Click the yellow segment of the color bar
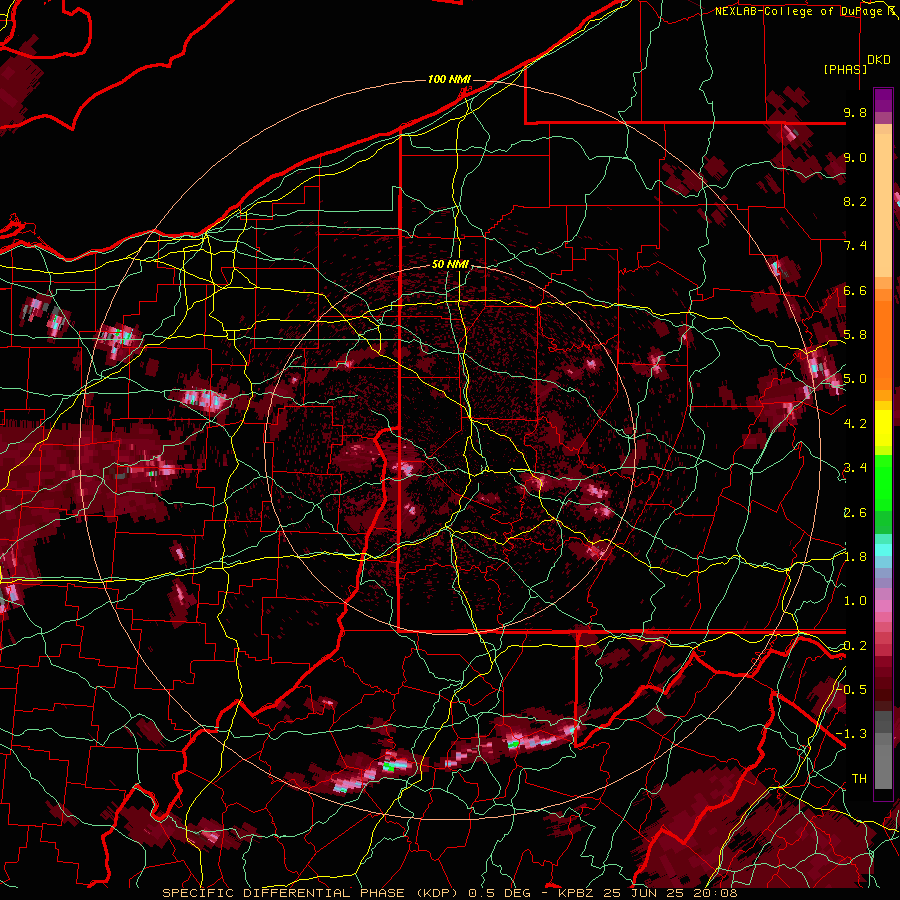Screen dimensions: 900x900 [x=883, y=428]
